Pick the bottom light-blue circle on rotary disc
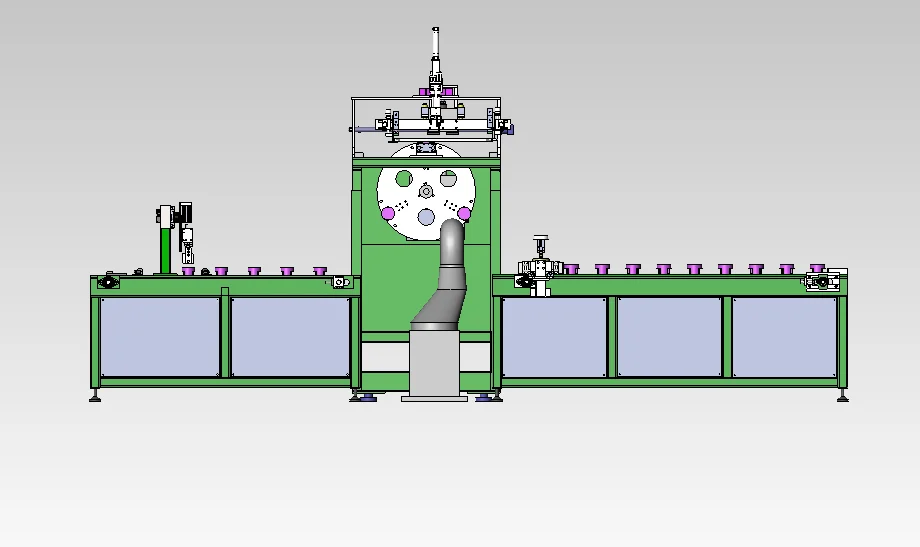The image size is (920, 547). 425,217
